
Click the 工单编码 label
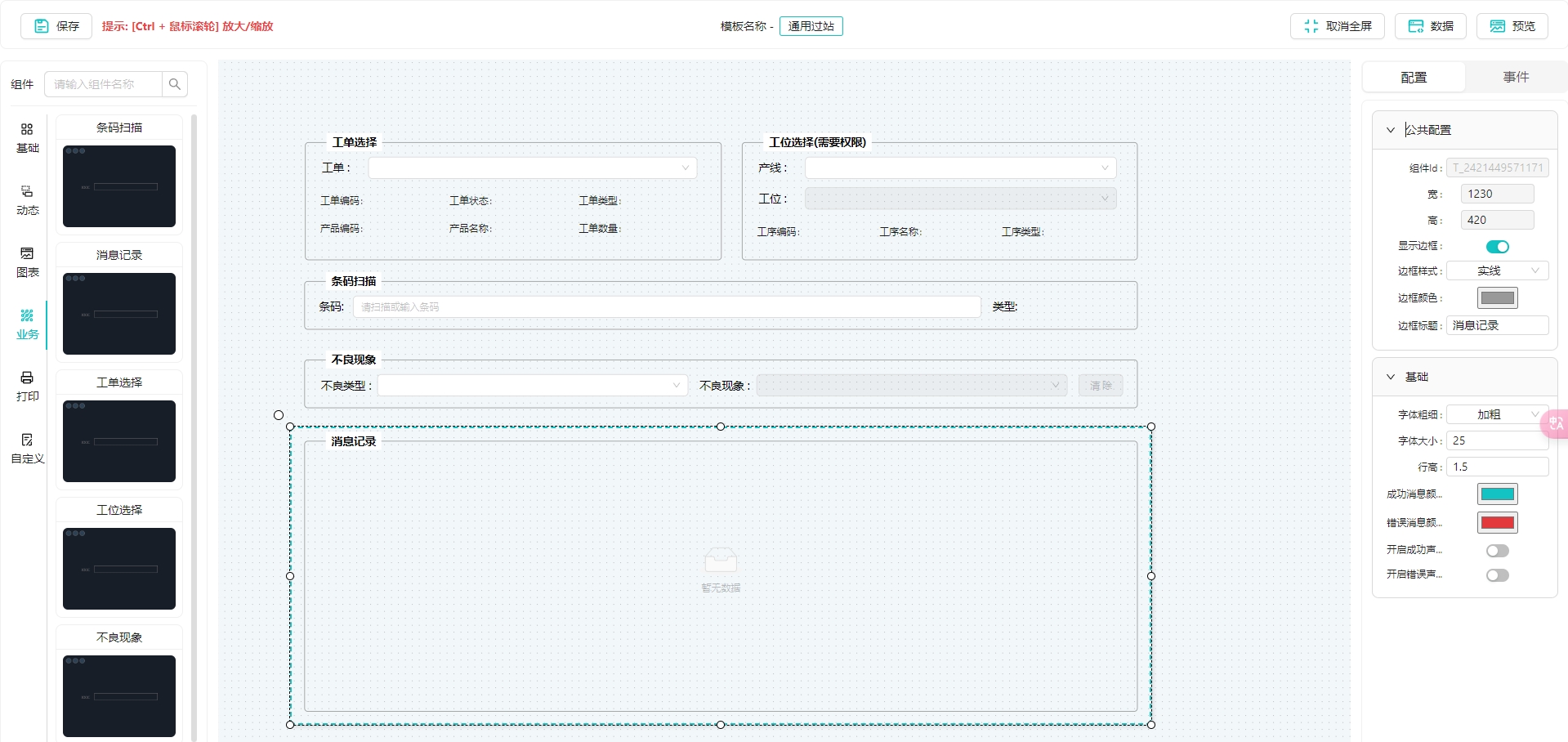342,201
